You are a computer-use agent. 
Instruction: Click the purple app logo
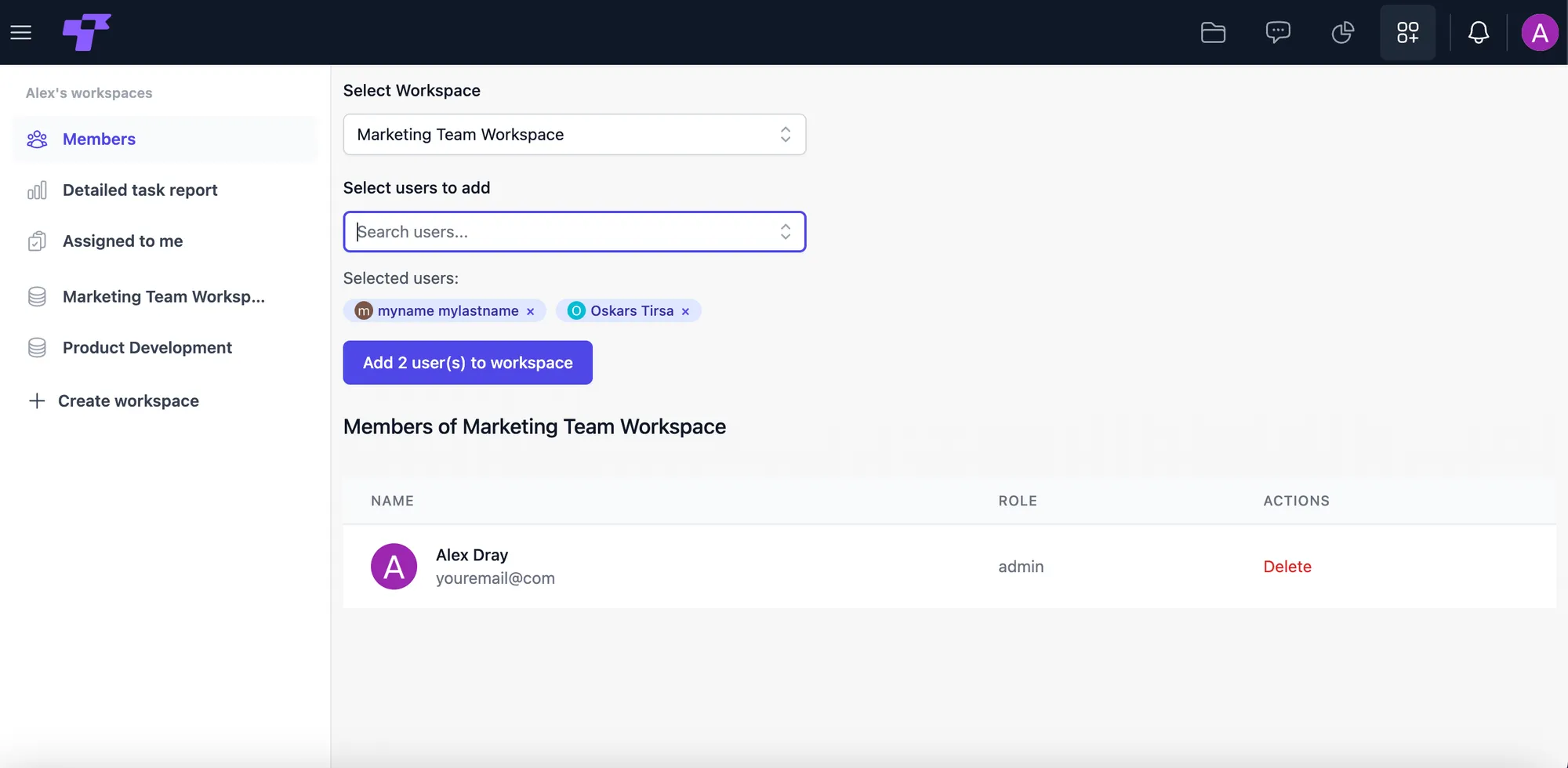pos(87,32)
